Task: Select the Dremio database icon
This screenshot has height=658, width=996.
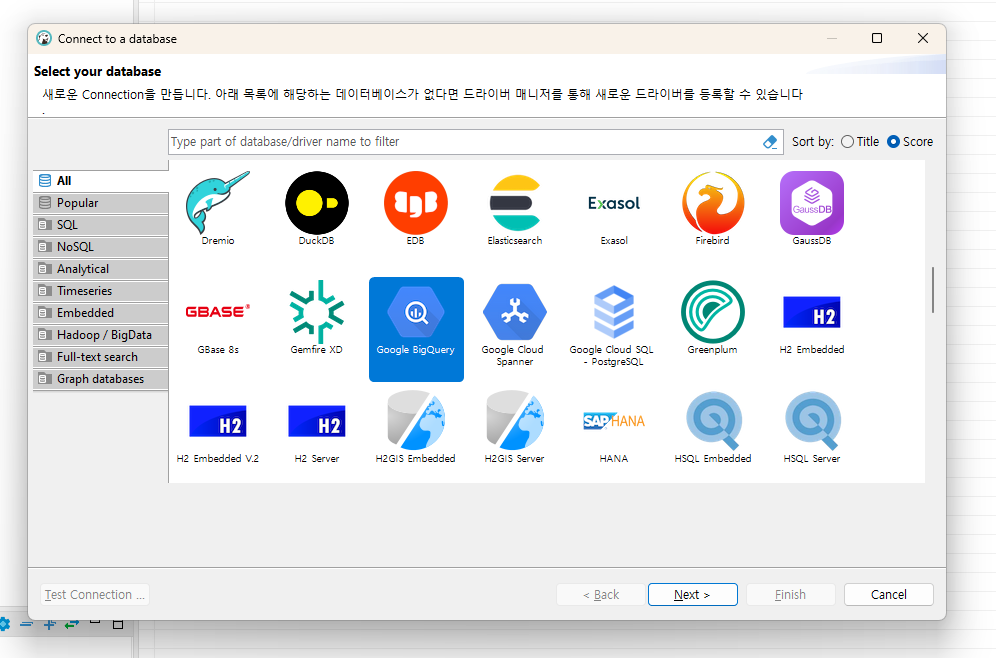Action: 218,203
